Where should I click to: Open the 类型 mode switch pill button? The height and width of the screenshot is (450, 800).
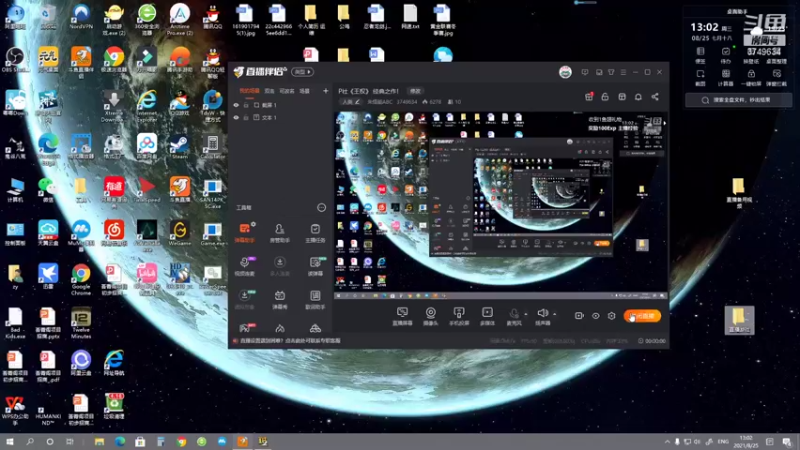pyautogui.click(x=302, y=72)
